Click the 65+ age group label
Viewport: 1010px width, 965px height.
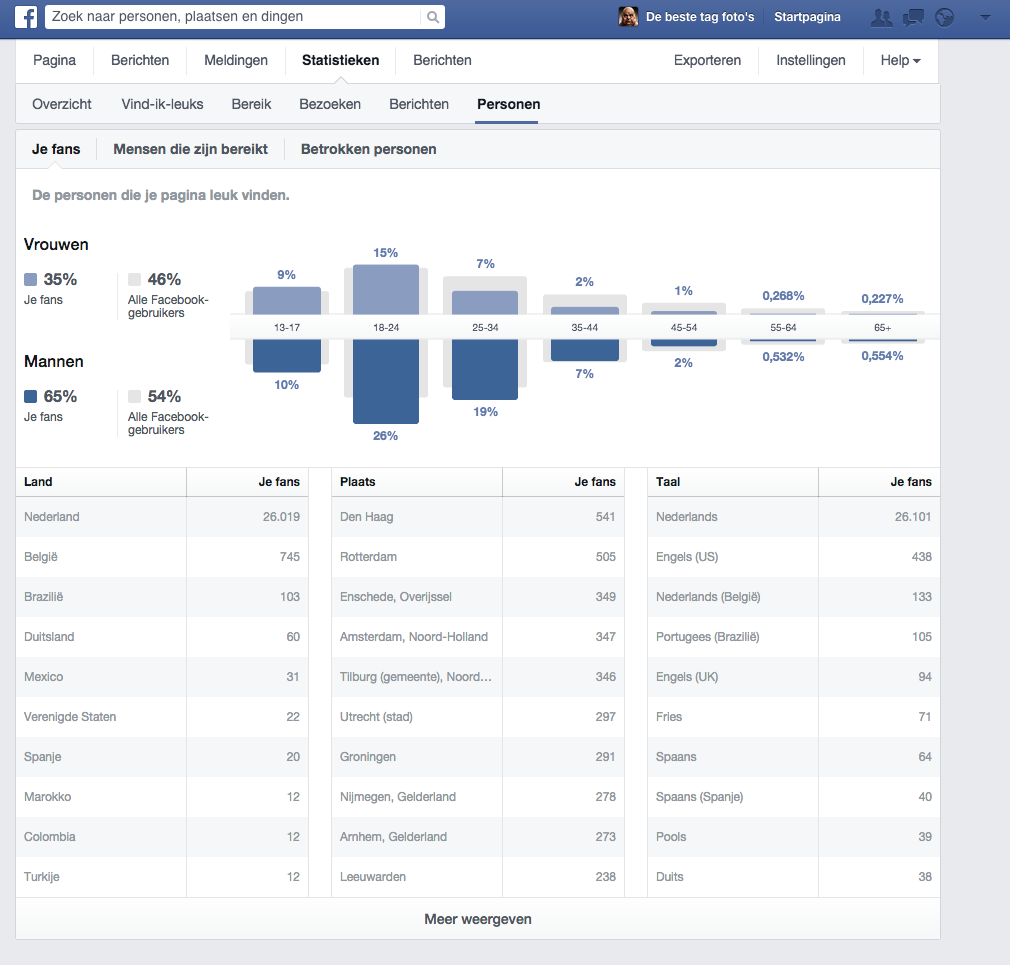pos(882,327)
